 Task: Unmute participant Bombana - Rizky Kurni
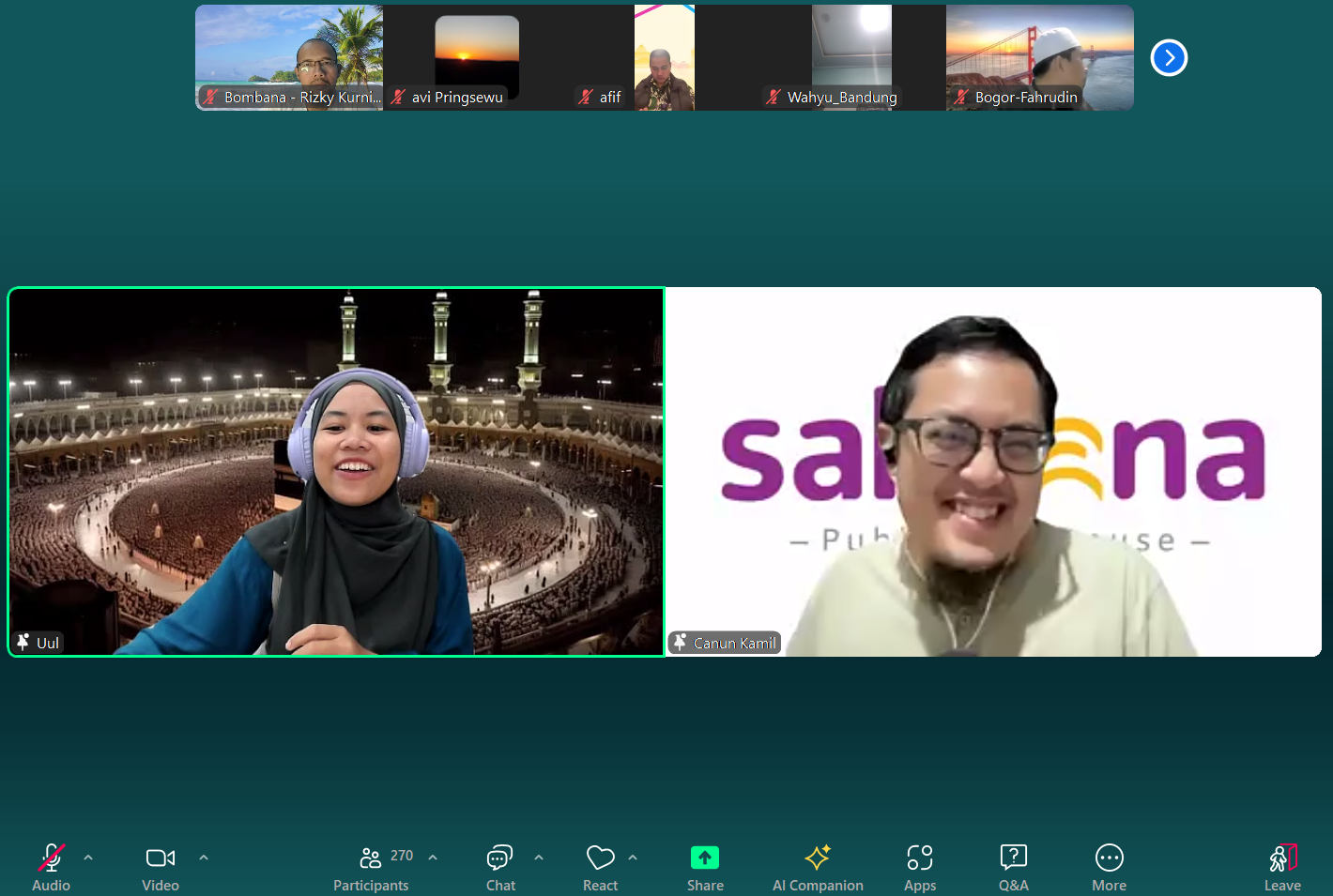pyautogui.click(x=210, y=96)
